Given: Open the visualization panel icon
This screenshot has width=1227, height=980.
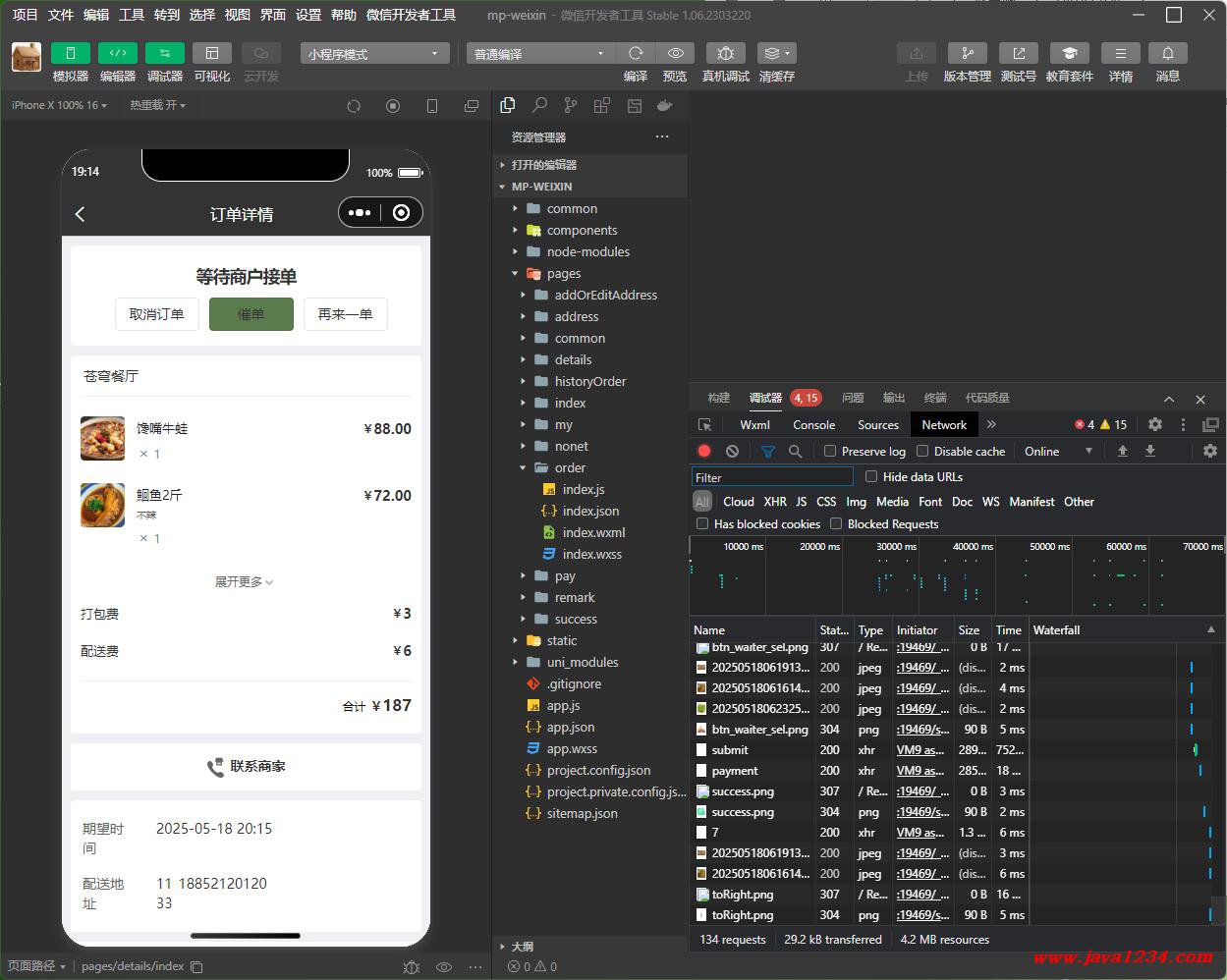Looking at the screenshot, I should point(211,53).
